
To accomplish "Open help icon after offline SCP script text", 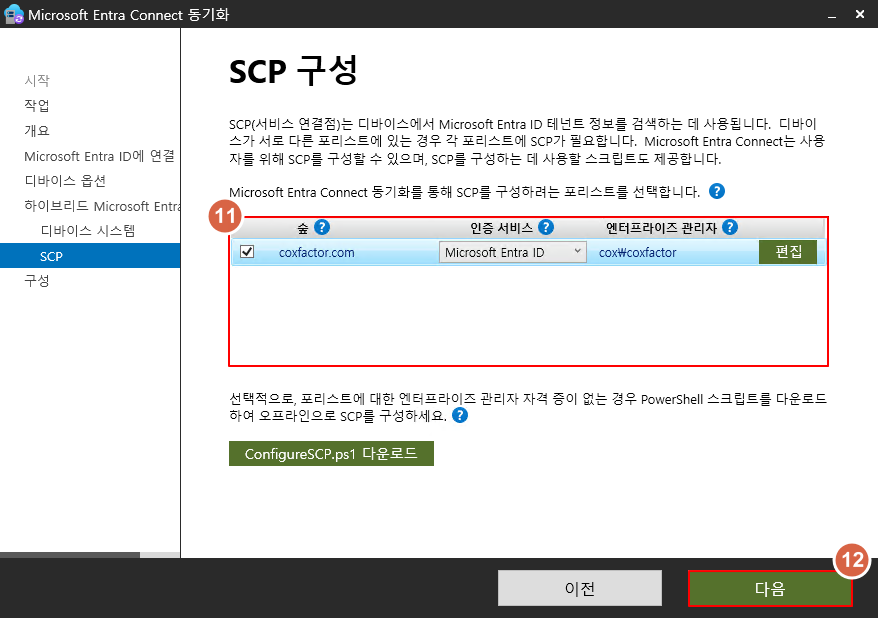I will click(x=460, y=415).
